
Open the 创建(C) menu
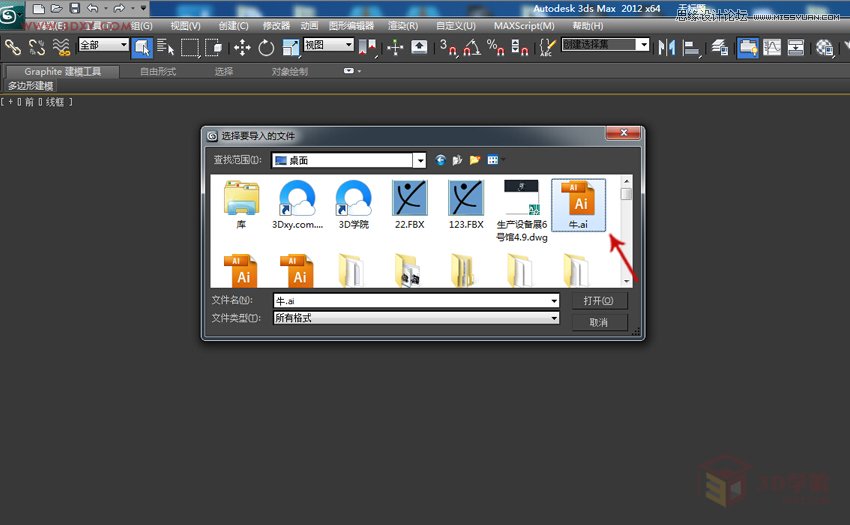pyautogui.click(x=233, y=25)
